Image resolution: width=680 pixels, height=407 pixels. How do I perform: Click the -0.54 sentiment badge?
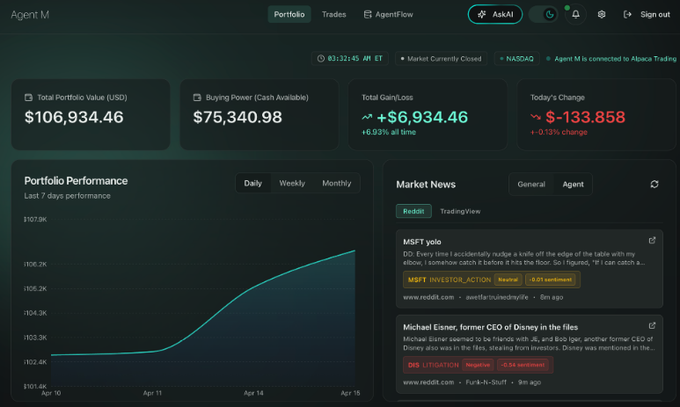[523, 365]
